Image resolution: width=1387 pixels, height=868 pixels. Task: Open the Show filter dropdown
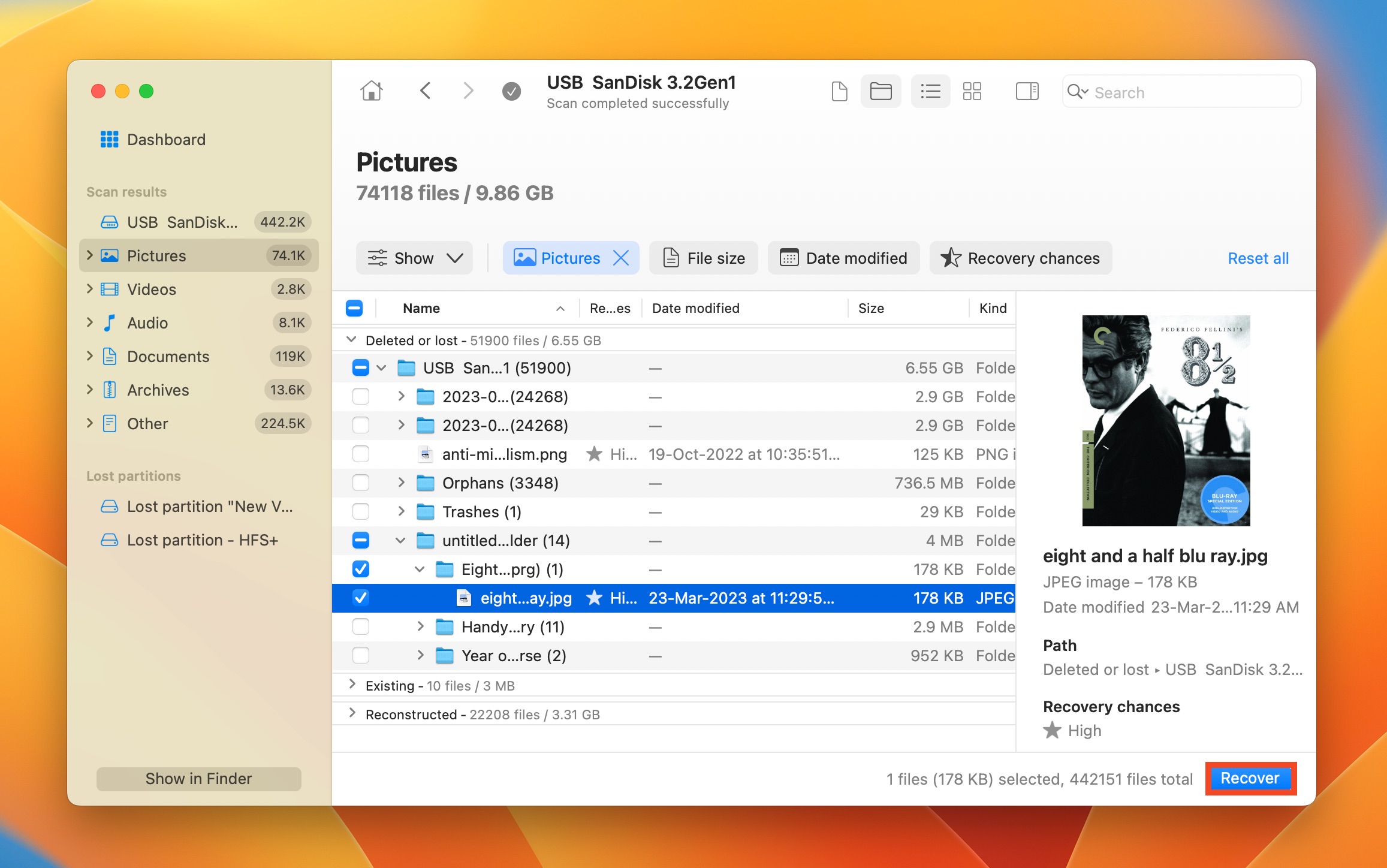(414, 258)
